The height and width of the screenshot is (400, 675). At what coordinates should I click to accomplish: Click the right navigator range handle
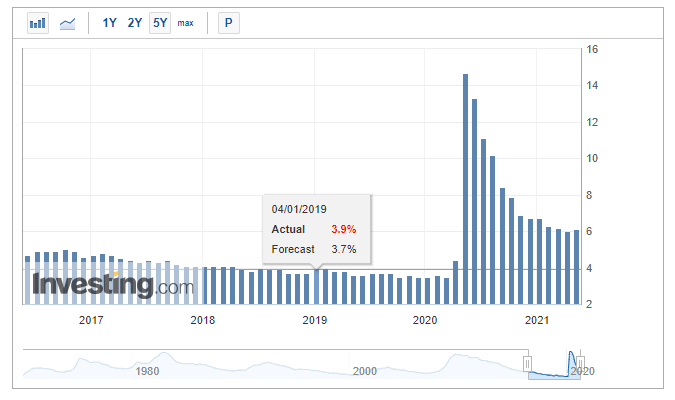click(x=580, y=363)
